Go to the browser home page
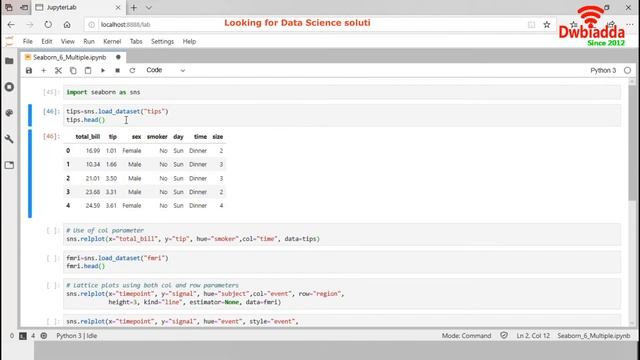The width and height of the screenshot is (640, 360). point(67,25)
